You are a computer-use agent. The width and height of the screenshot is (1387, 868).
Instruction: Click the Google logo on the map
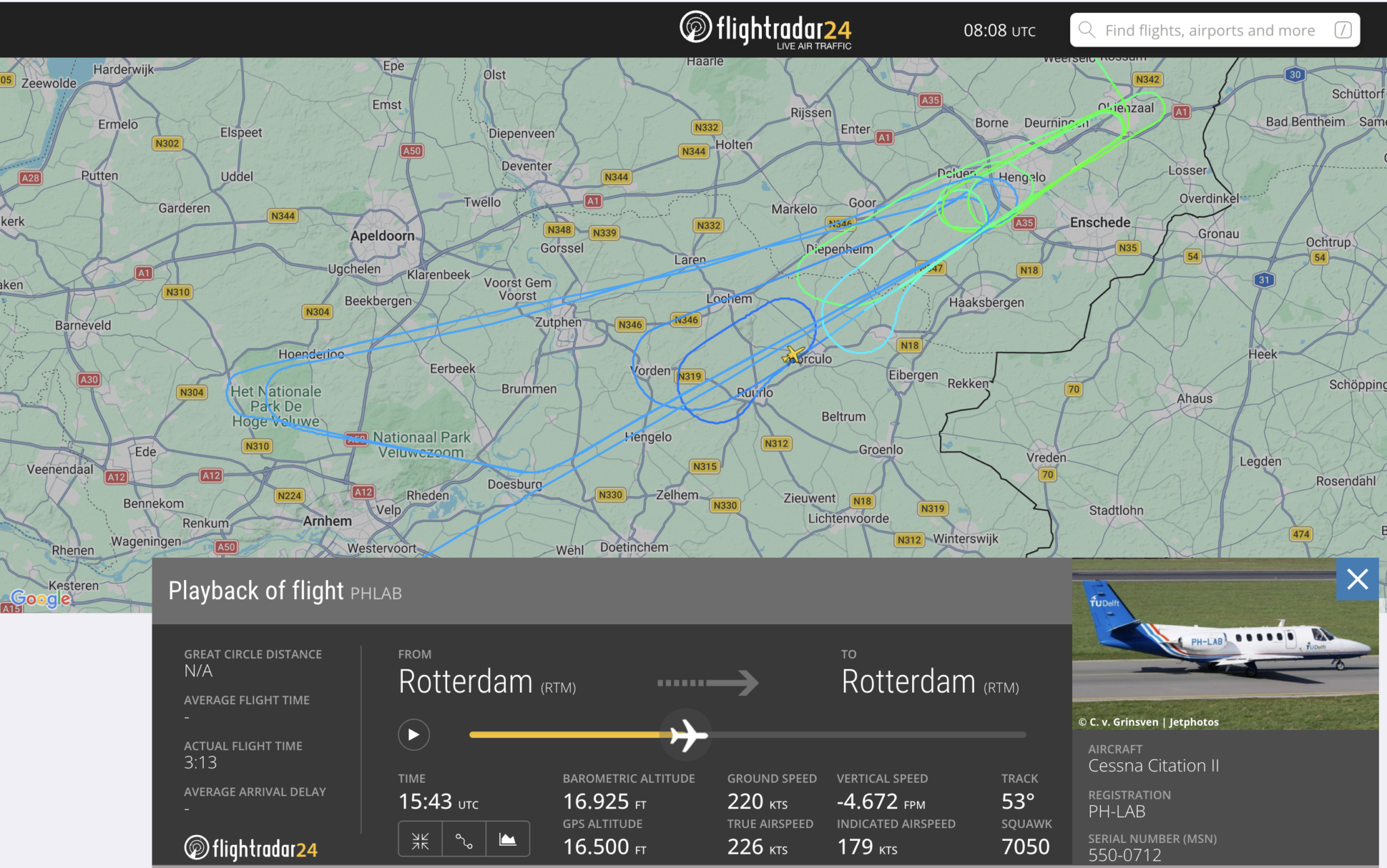pyautogui.click(x=41, y=599)
